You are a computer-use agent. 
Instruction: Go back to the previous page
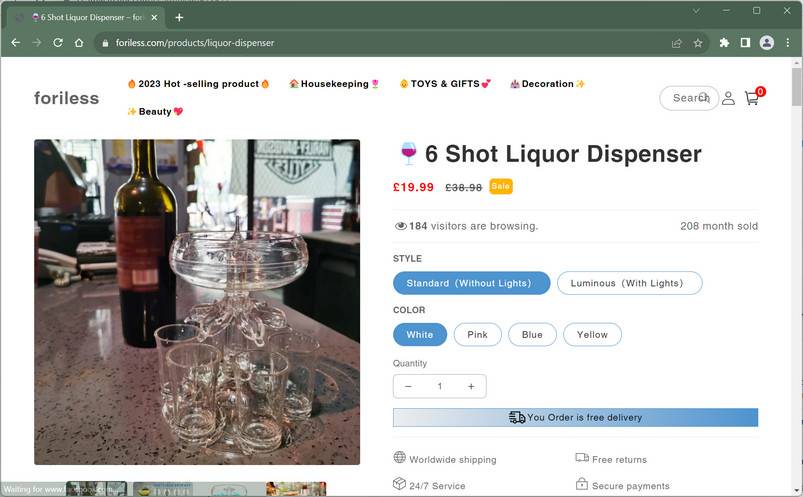click(16, 43)
